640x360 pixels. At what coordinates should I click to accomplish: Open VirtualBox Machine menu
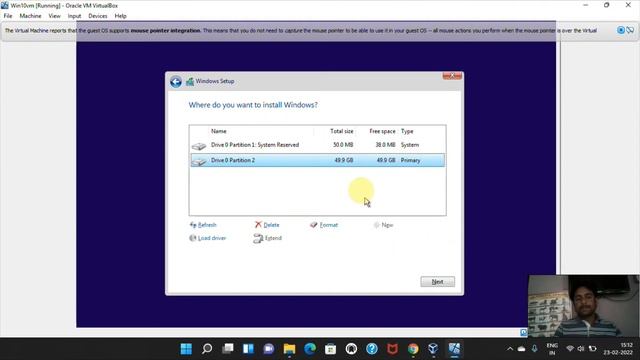pyautogui.click(x=30, y=16)
